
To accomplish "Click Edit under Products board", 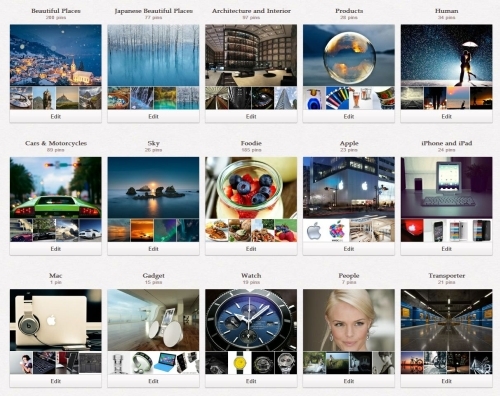I will point(349,116).
